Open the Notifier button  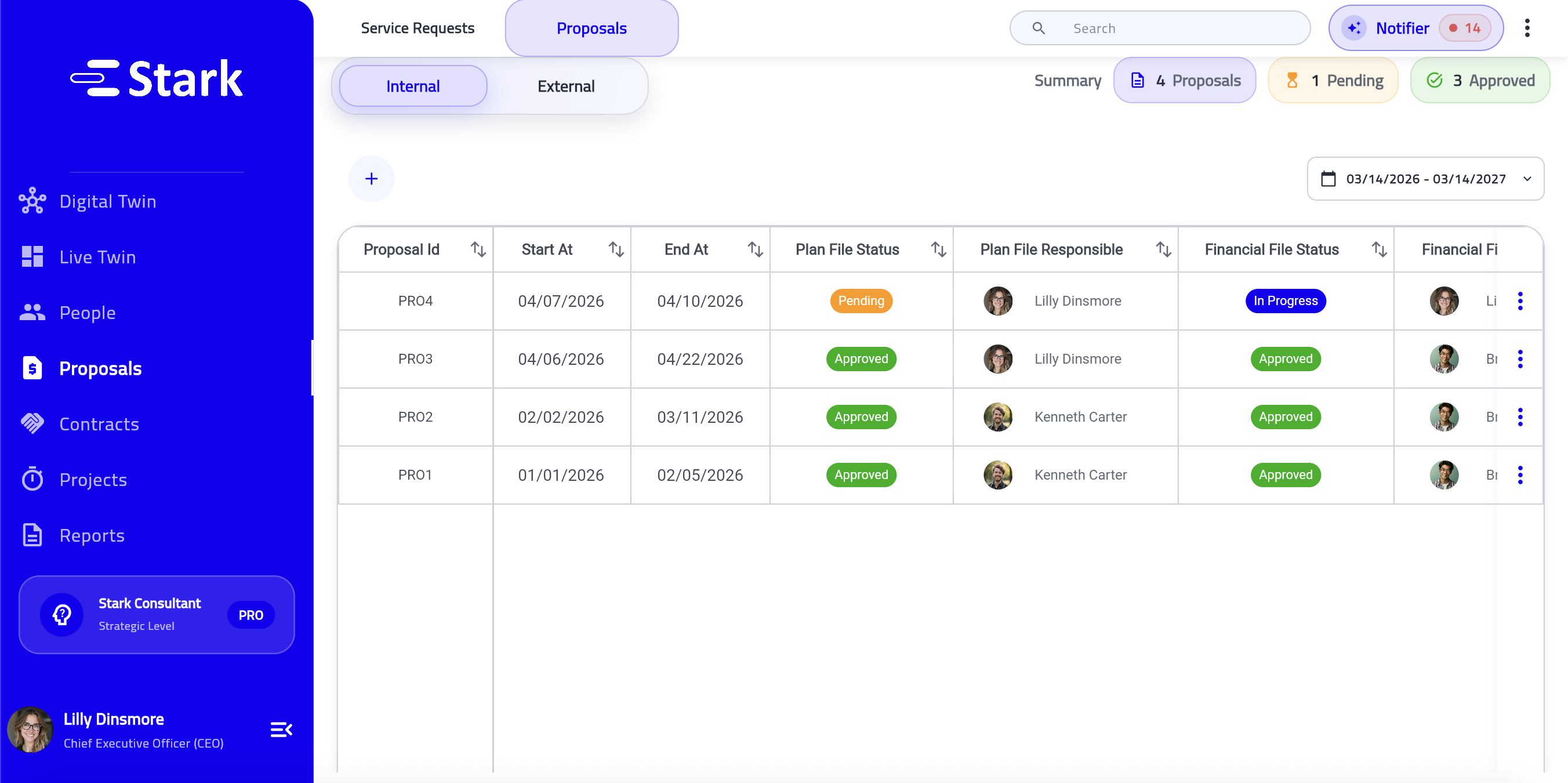(x=1415, y=28)
